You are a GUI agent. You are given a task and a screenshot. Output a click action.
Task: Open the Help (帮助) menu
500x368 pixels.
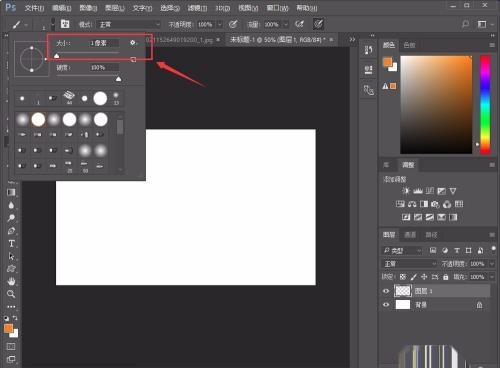(307, 8)
